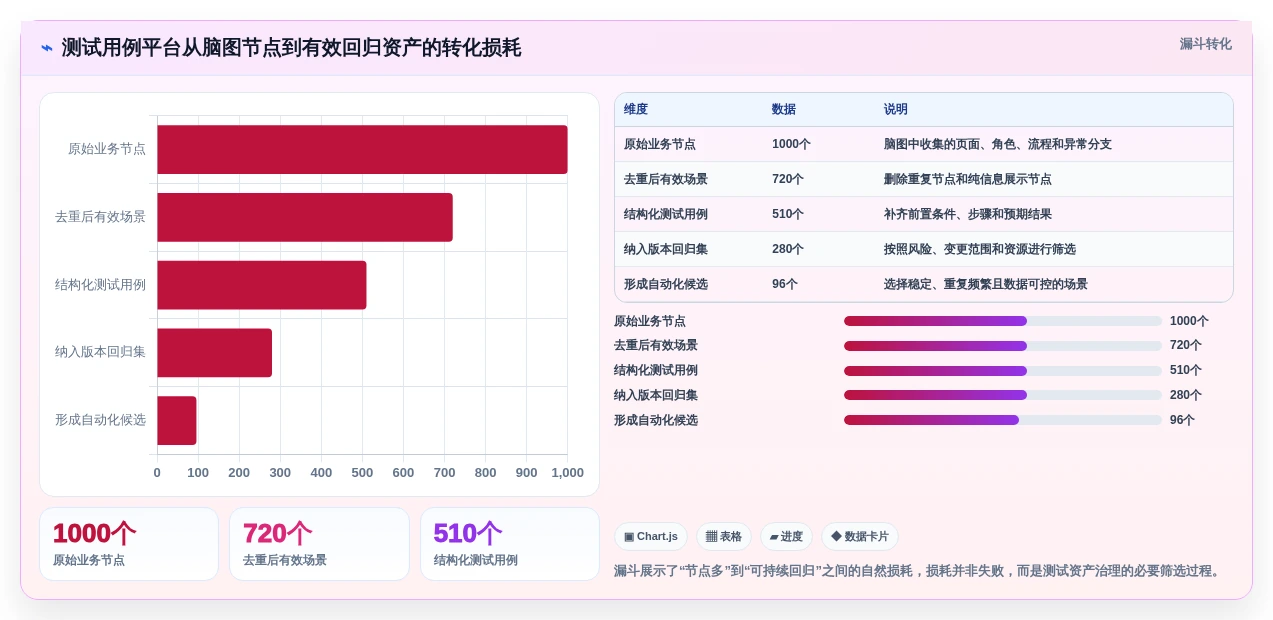Image resolution: width=1273 pixels, height=620 pixels.
Task: Click the 维度 column header
Action: tap(636, 109)
